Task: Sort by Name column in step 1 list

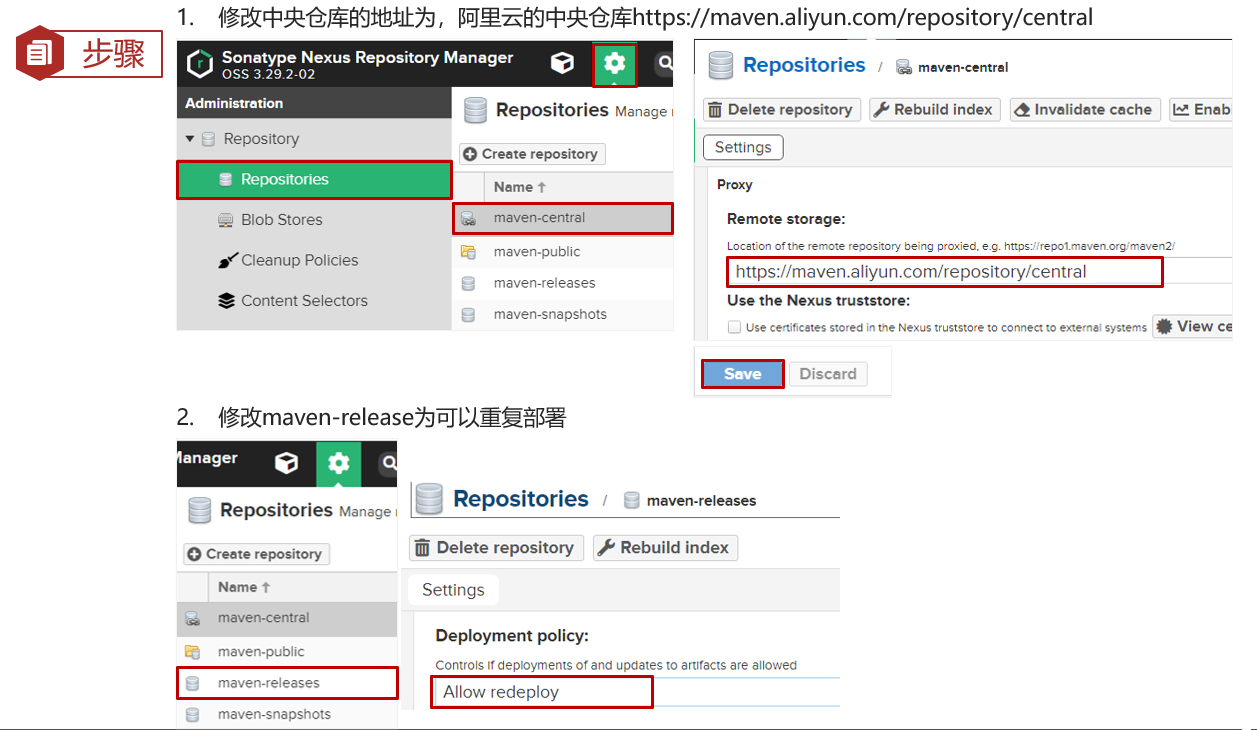Action: (x=520, y=187)
